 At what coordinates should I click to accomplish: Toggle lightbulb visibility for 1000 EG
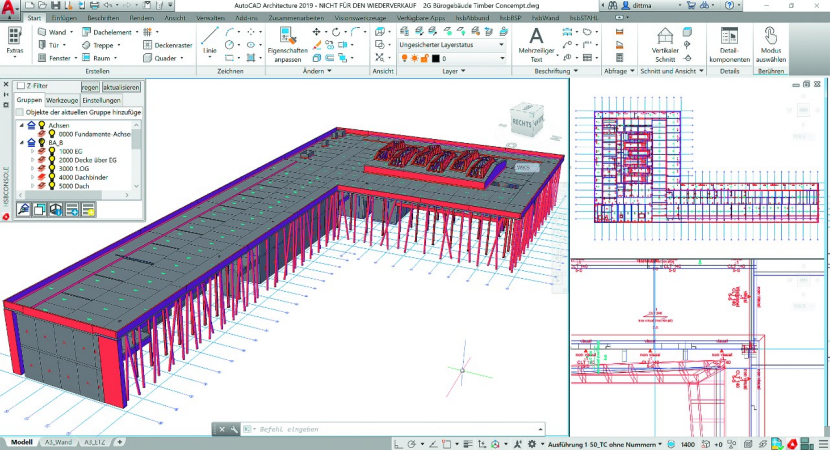coord(51,151)
